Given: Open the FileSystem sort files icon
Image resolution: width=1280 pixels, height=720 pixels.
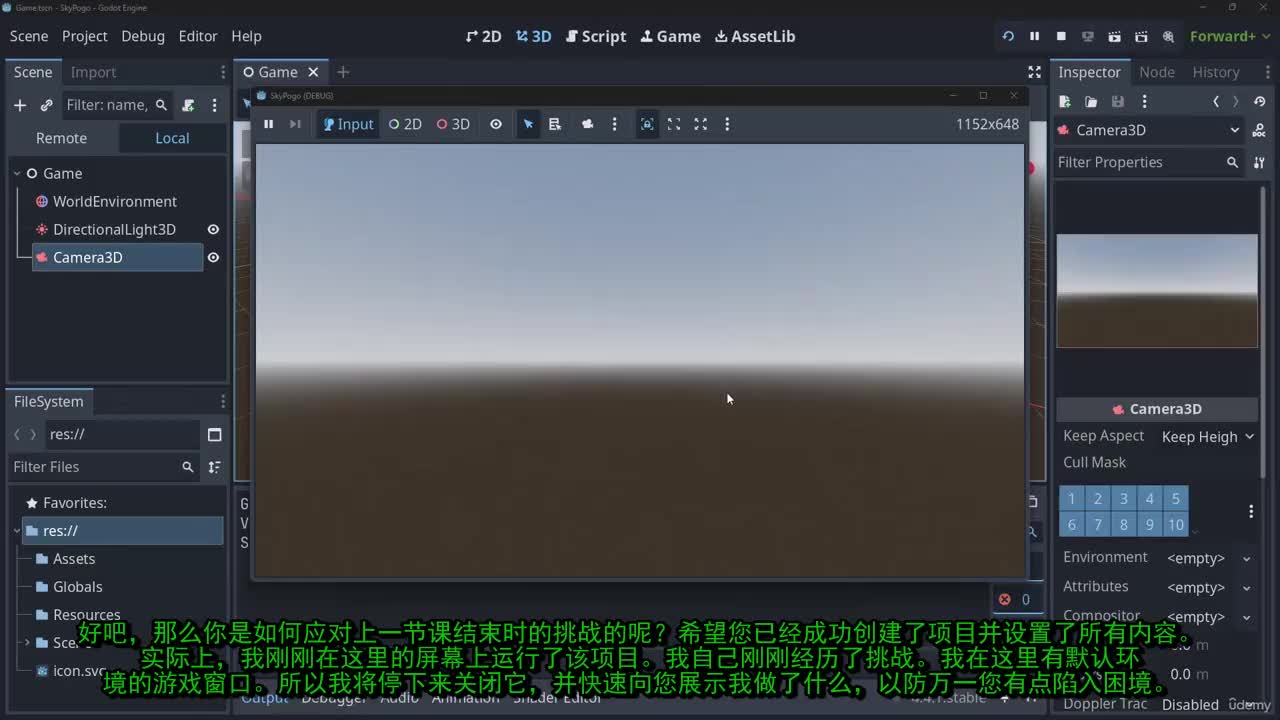Looking at the screenshot, I should [214, 467].
